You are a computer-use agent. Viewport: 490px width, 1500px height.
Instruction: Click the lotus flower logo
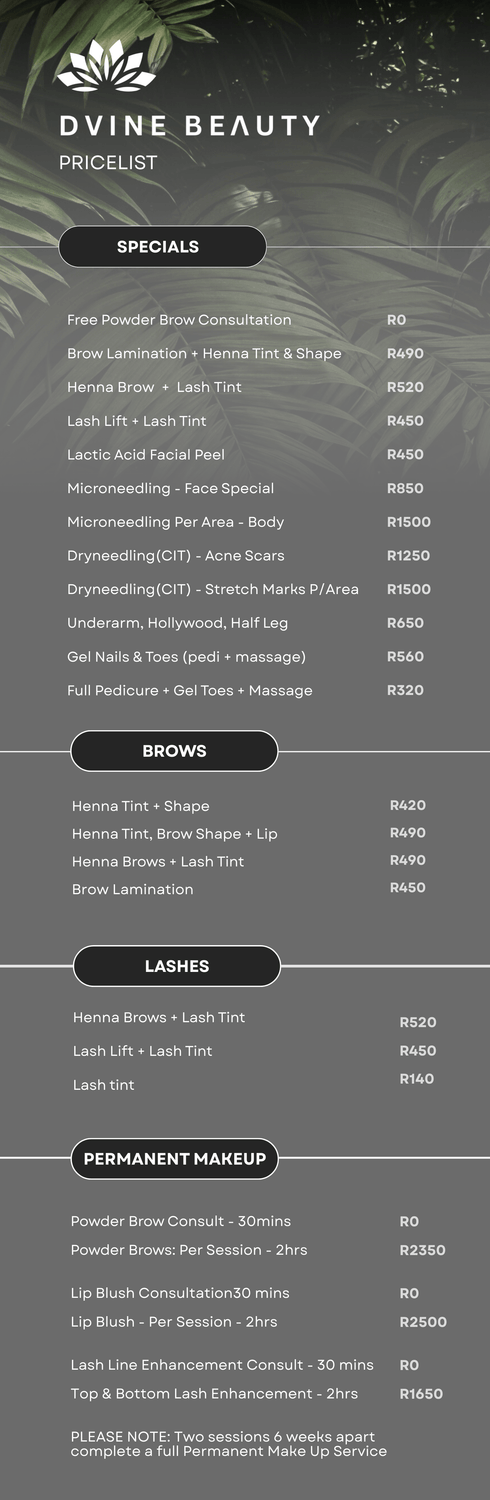pyautogui.click(x=107, y=66)
